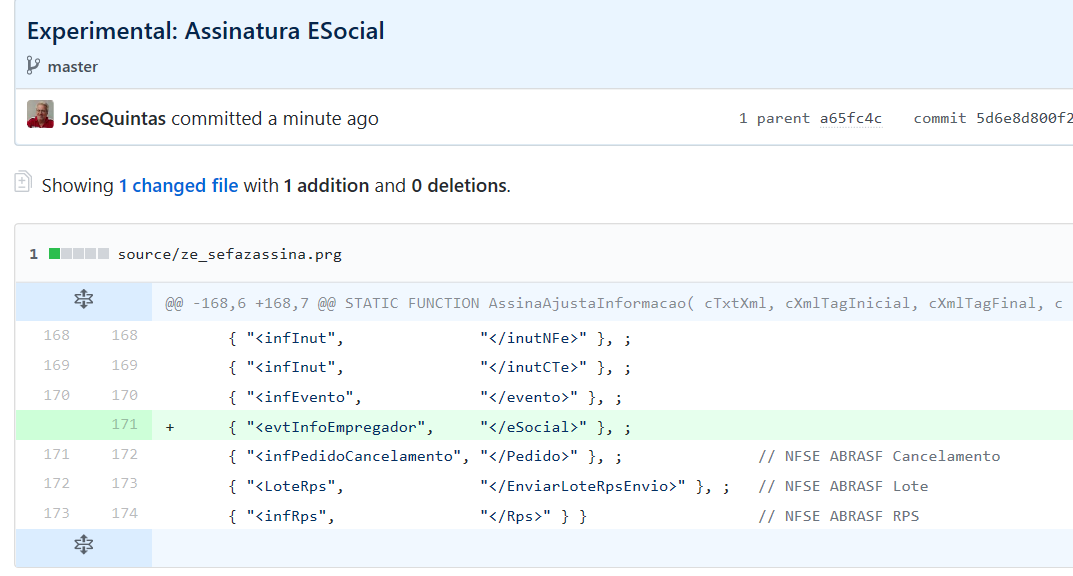Click new line number 174

point(124,514)
